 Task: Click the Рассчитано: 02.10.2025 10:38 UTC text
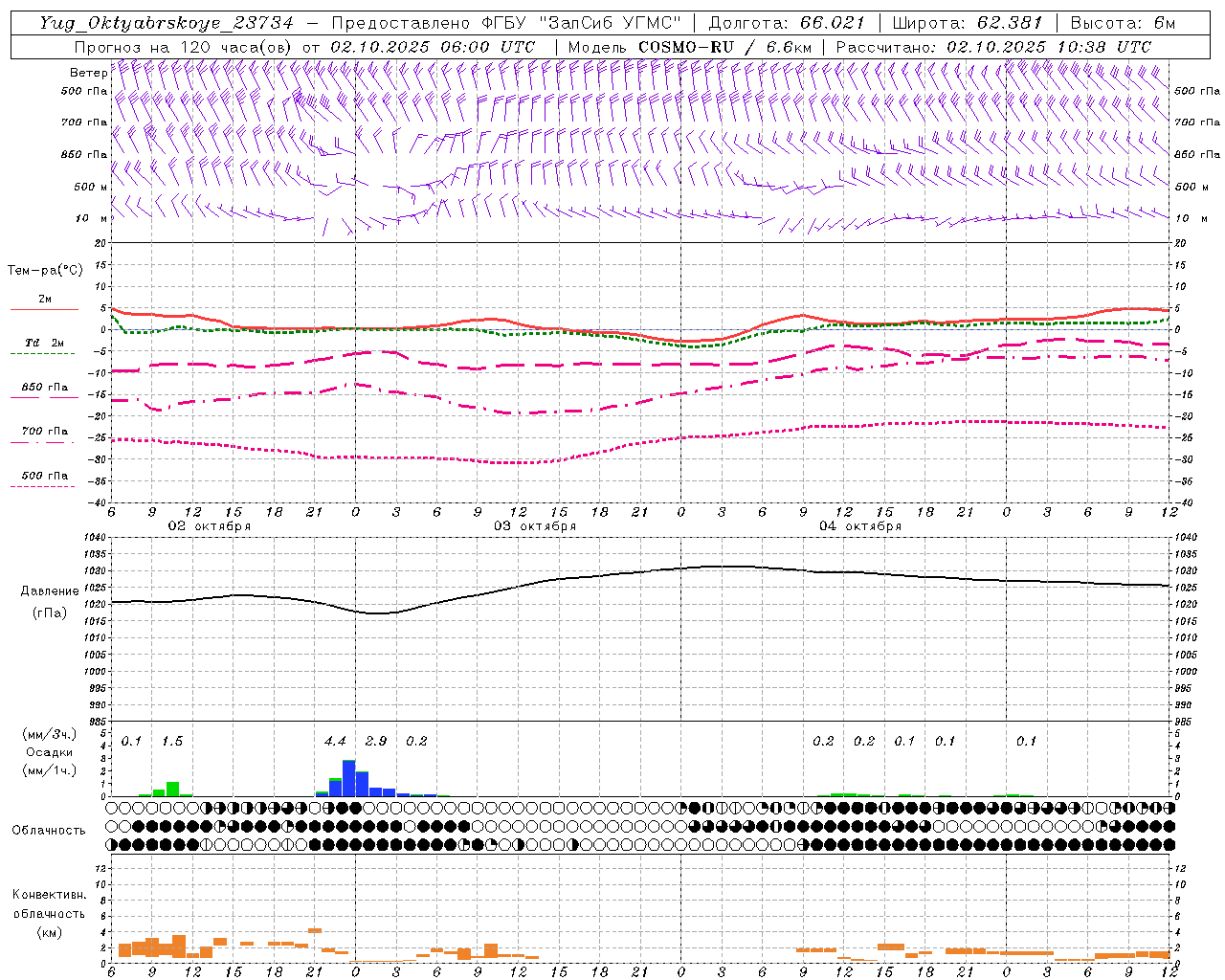coord(993,47)
